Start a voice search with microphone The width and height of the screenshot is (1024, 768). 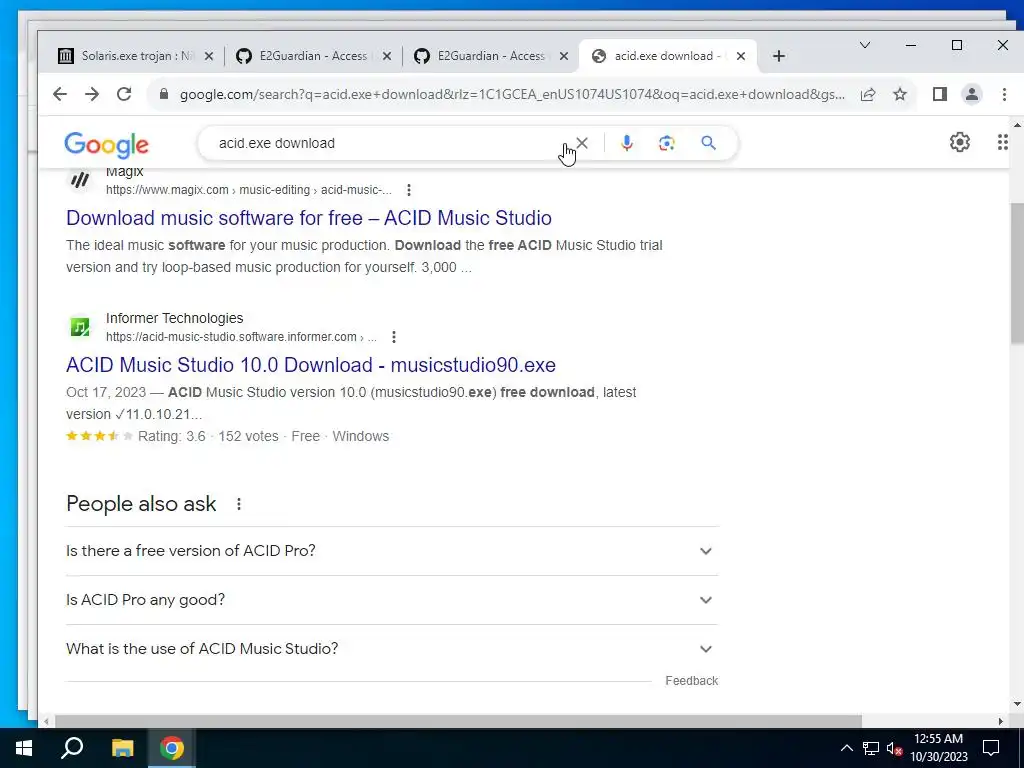pyautogui.click(x=626, y=143)
